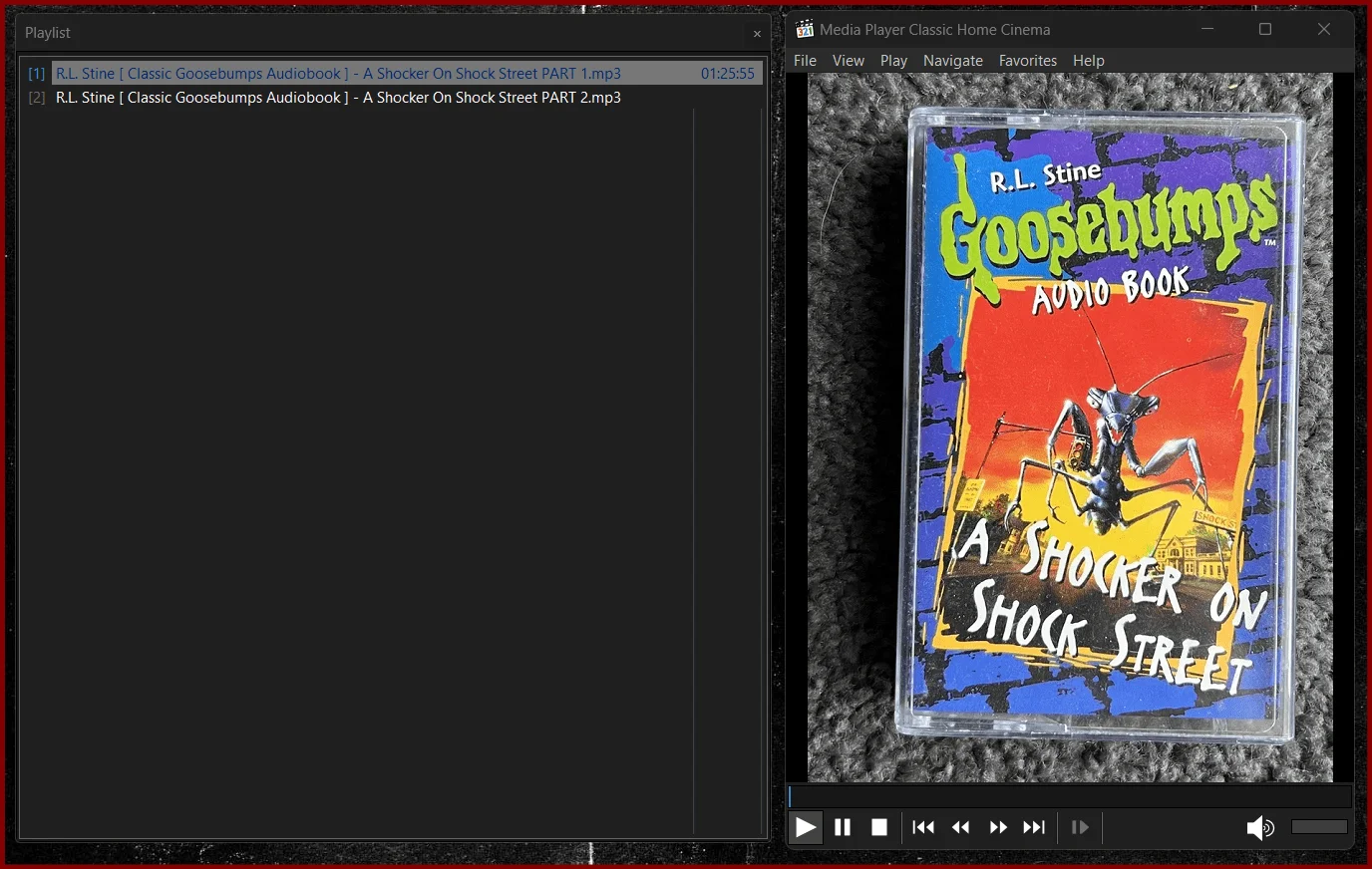Viewport: 1372px width, 869px height.
Task: Close the Media Player Classic window
Action: click(x=1324, y=29)
